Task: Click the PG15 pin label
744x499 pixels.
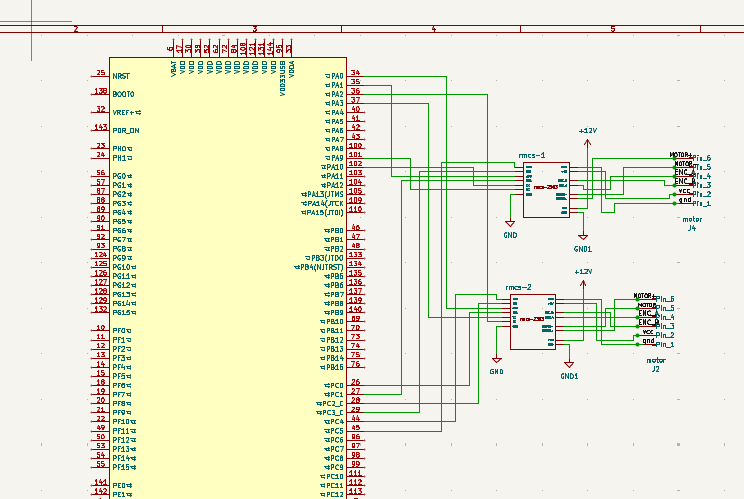Action: [x=124, y=313]
